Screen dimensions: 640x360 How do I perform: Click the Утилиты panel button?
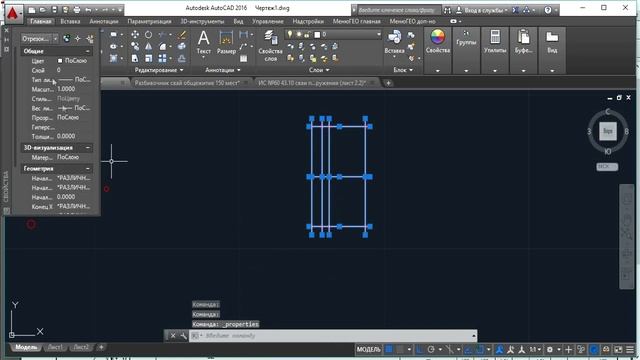(495, 50)
